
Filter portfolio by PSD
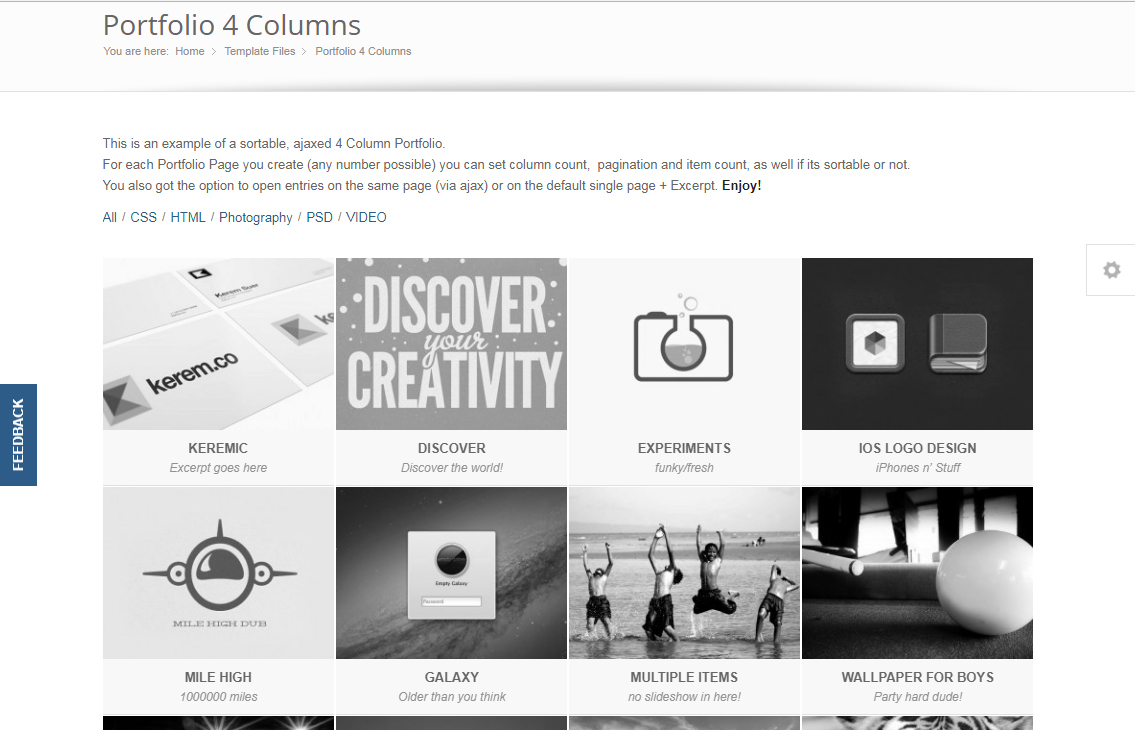click(x=319, y=217)
